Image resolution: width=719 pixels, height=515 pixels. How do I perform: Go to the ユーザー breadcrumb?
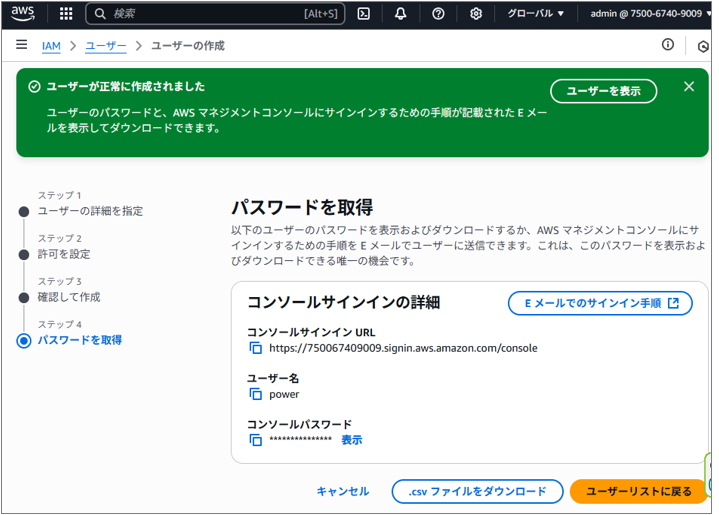point(105,46)
